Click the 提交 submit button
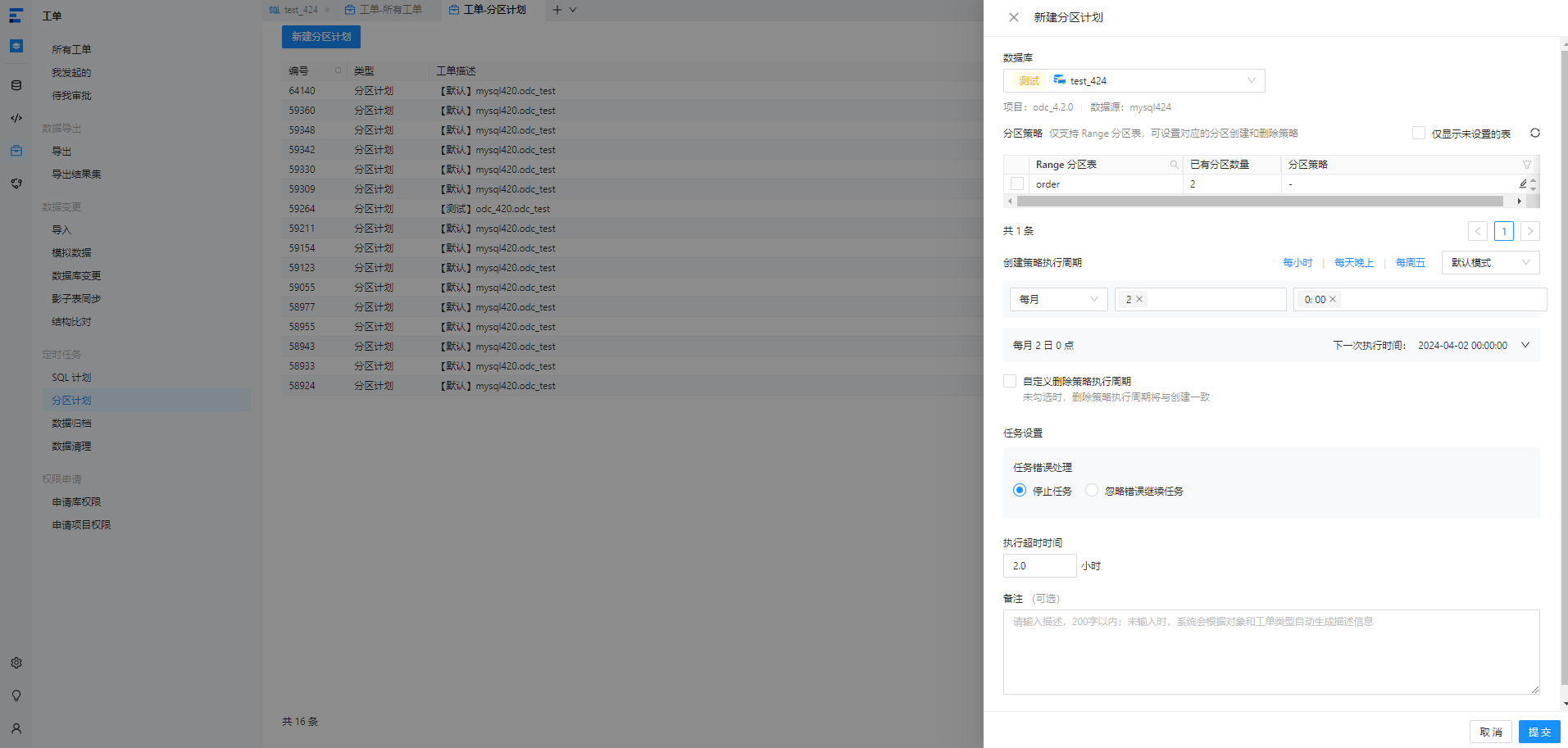This screenshot has height=748, width=1568. pyautogui.click(x=1539, y=732)
